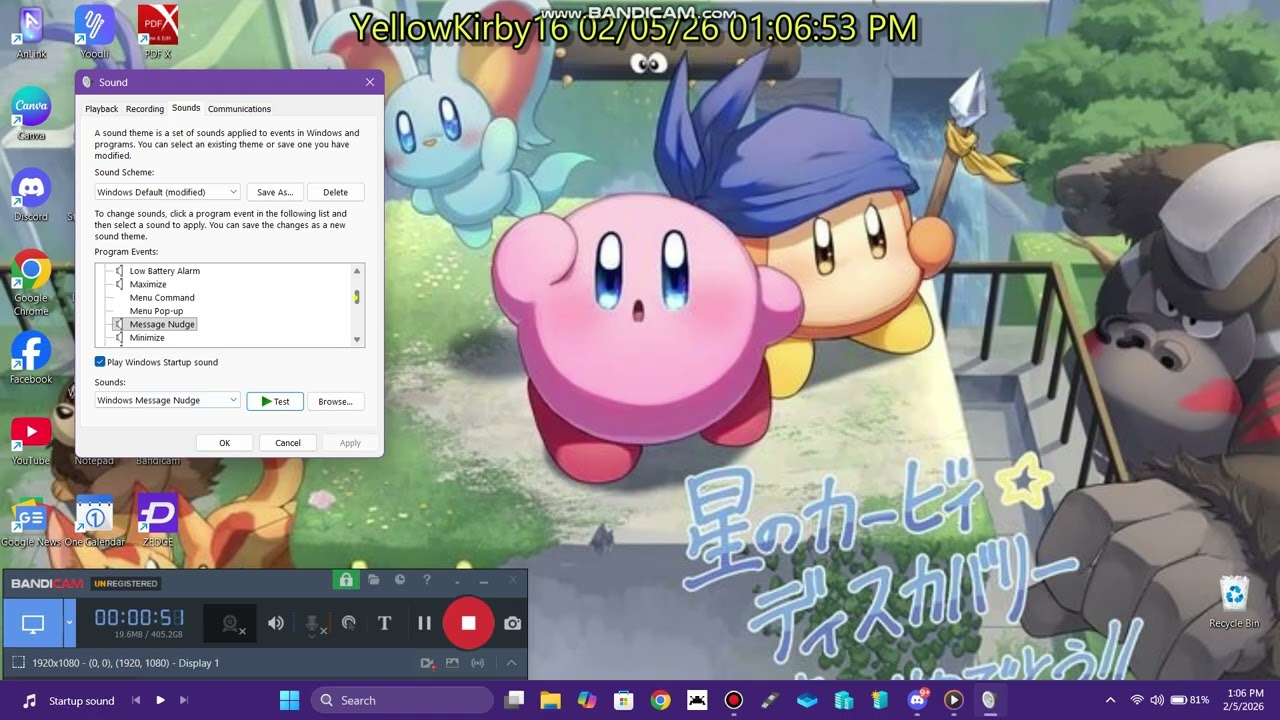The image size is (1280, 720).
Task: Browse for a sound file
Action: pos(335,401)
